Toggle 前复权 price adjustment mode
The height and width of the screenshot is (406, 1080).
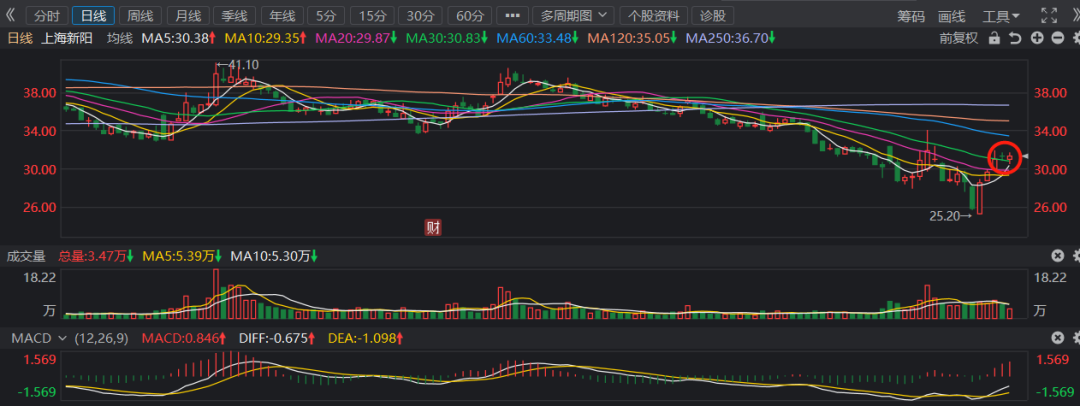(958, 38)
